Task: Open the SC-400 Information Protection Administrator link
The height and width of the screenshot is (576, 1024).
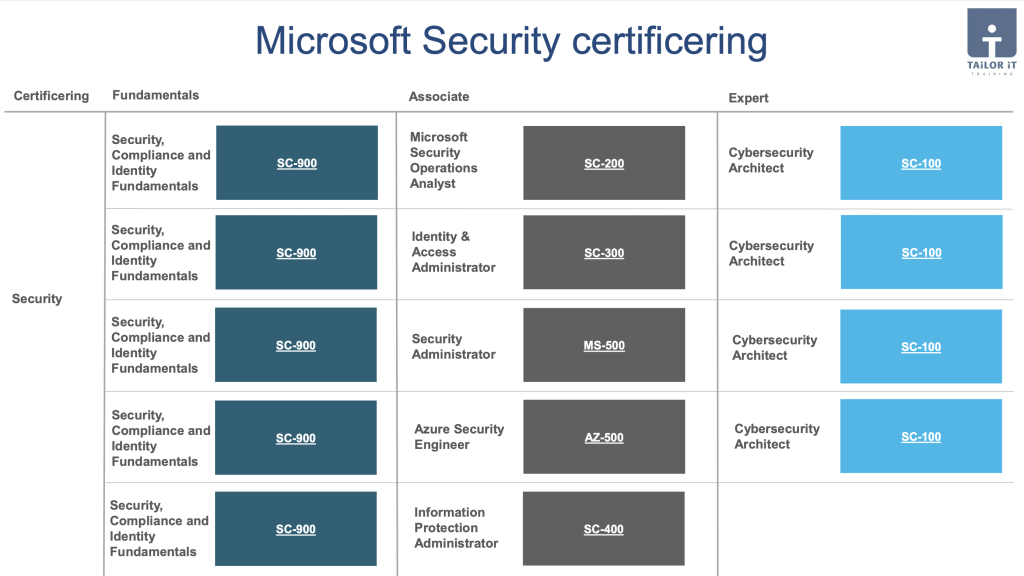Action: pos(603,529)
